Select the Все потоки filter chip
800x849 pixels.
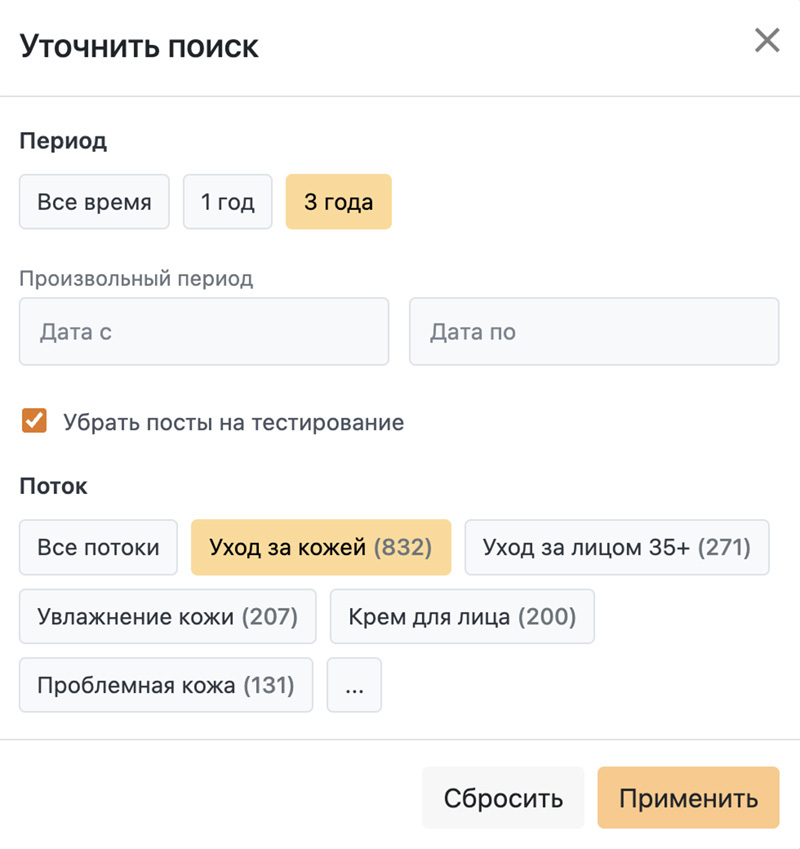click(98, 547)
